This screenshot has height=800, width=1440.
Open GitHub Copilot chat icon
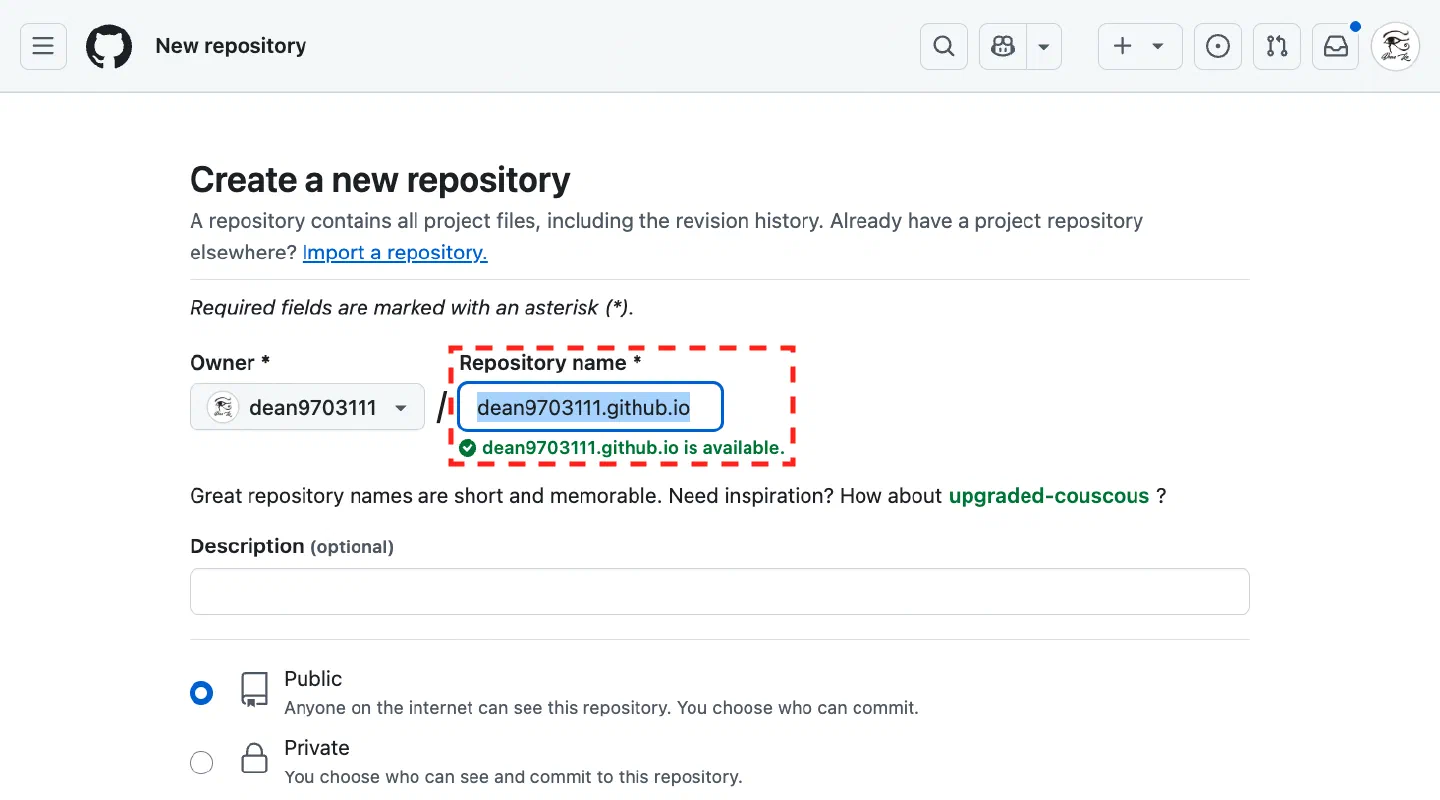coord(1003,46)
